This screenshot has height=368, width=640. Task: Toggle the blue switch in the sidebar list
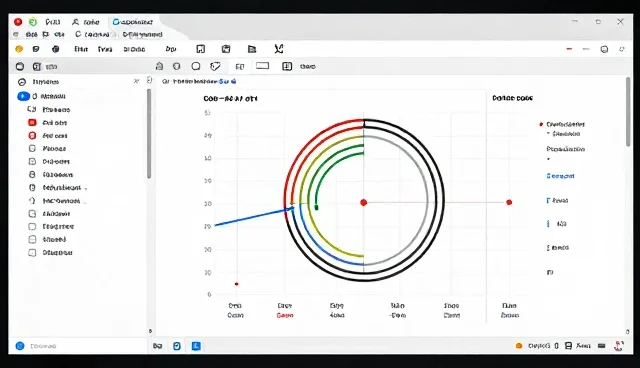pos(23,96)
